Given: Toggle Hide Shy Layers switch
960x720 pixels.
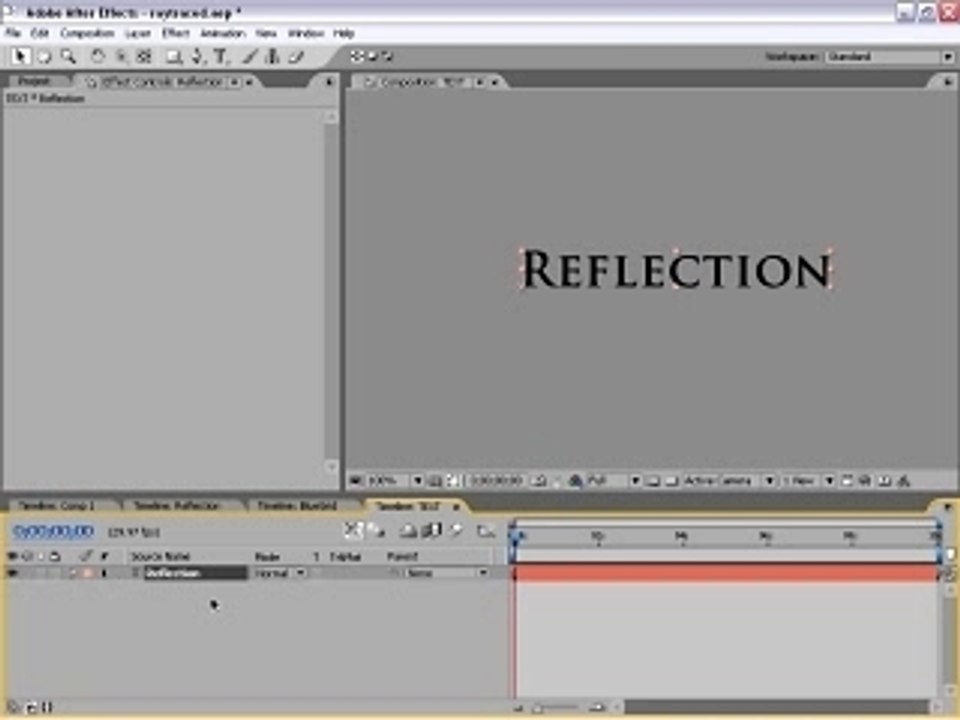Looking at the screenshot, I should [x=408, y=531].
